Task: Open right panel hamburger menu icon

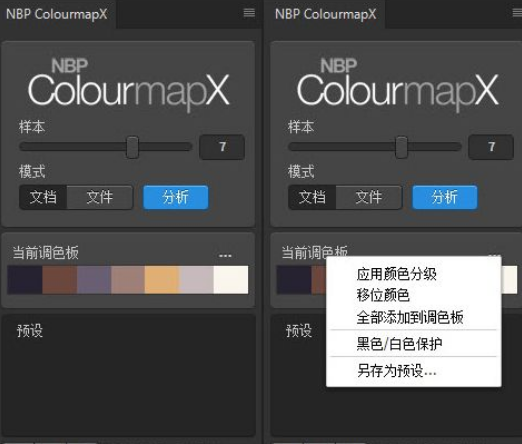Action: [517, 13]
